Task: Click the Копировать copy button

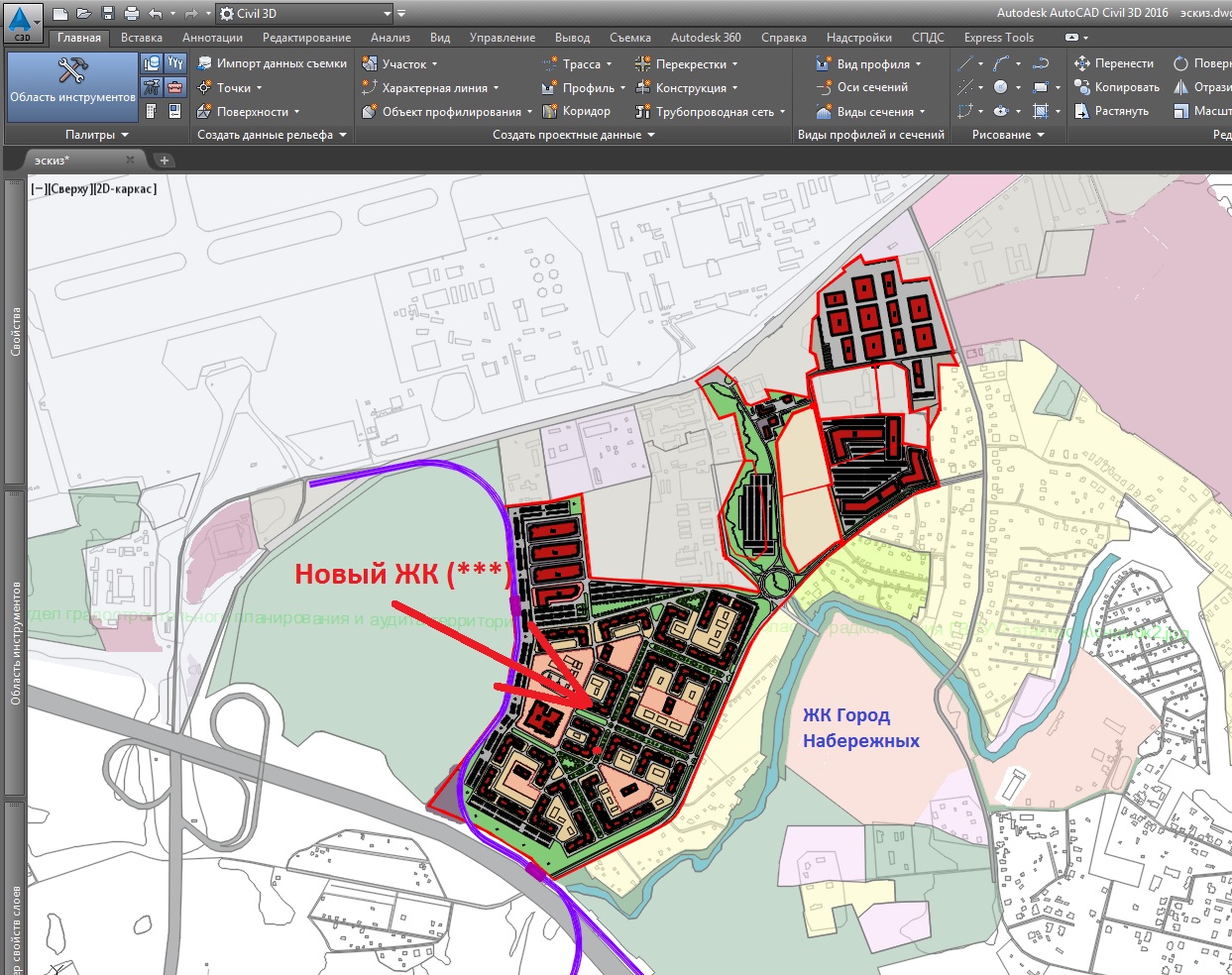Action: 1117,87
